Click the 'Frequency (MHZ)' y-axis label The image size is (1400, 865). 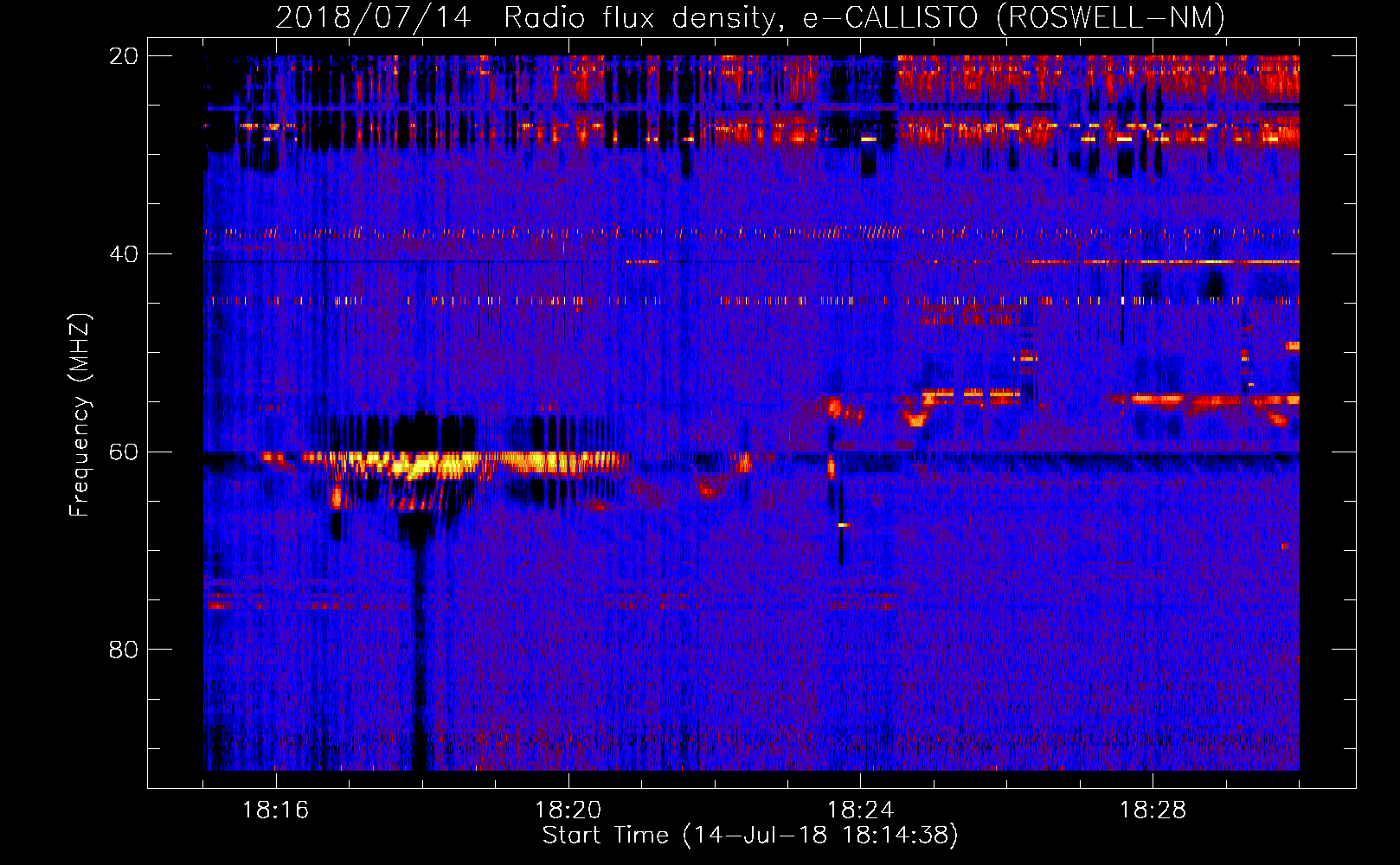click(80, 414)
